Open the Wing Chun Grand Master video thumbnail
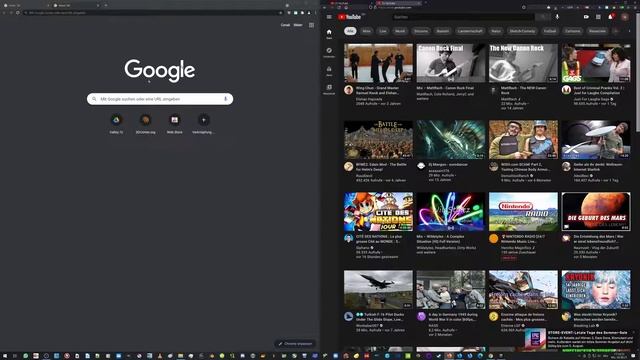 [378, 63]
